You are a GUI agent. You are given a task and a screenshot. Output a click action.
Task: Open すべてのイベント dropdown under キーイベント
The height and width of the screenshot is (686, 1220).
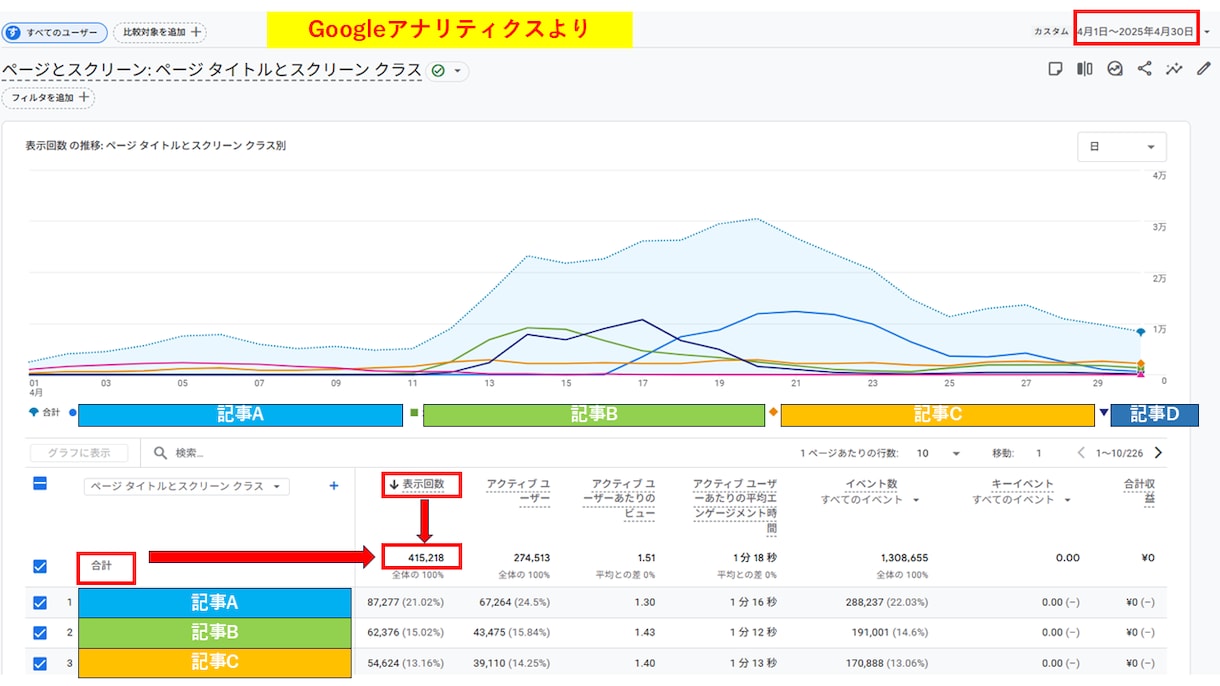click(1020, 499)
